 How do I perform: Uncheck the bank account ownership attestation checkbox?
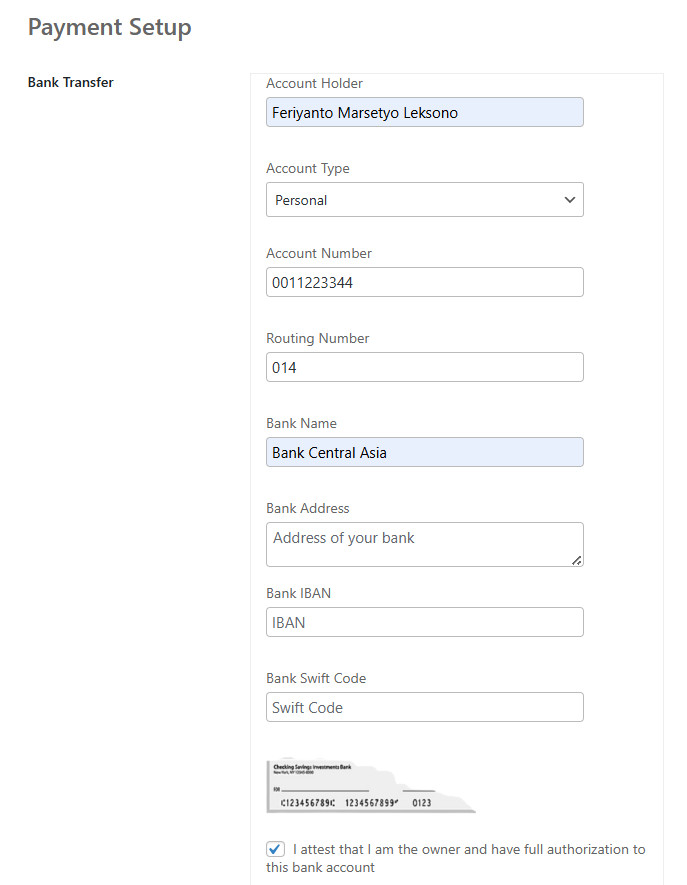tap(275, 849)
